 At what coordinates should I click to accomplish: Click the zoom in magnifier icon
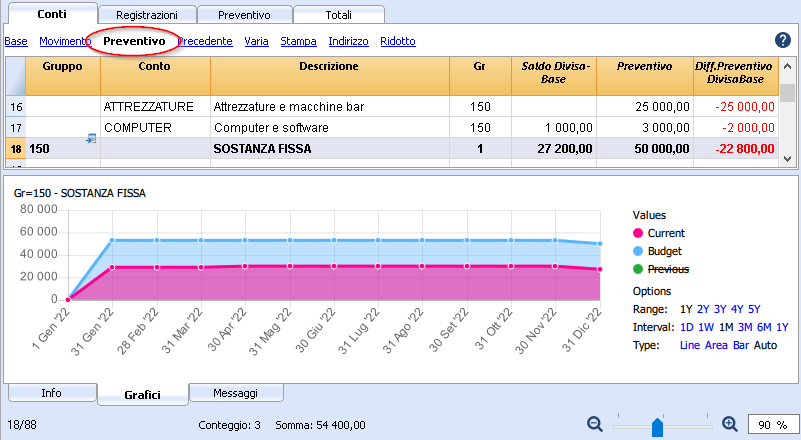tap(730, 424)
